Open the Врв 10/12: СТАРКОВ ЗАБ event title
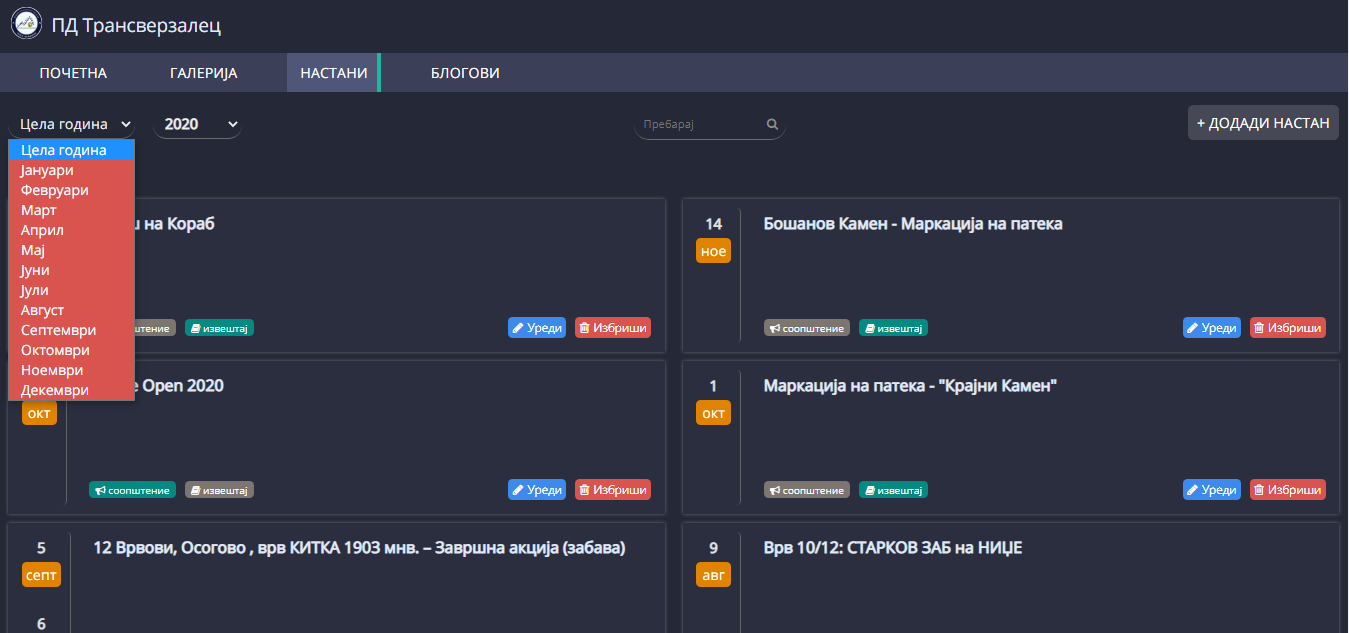Image resolution: width=1349 pixels, height=633 pixels. 892,548
